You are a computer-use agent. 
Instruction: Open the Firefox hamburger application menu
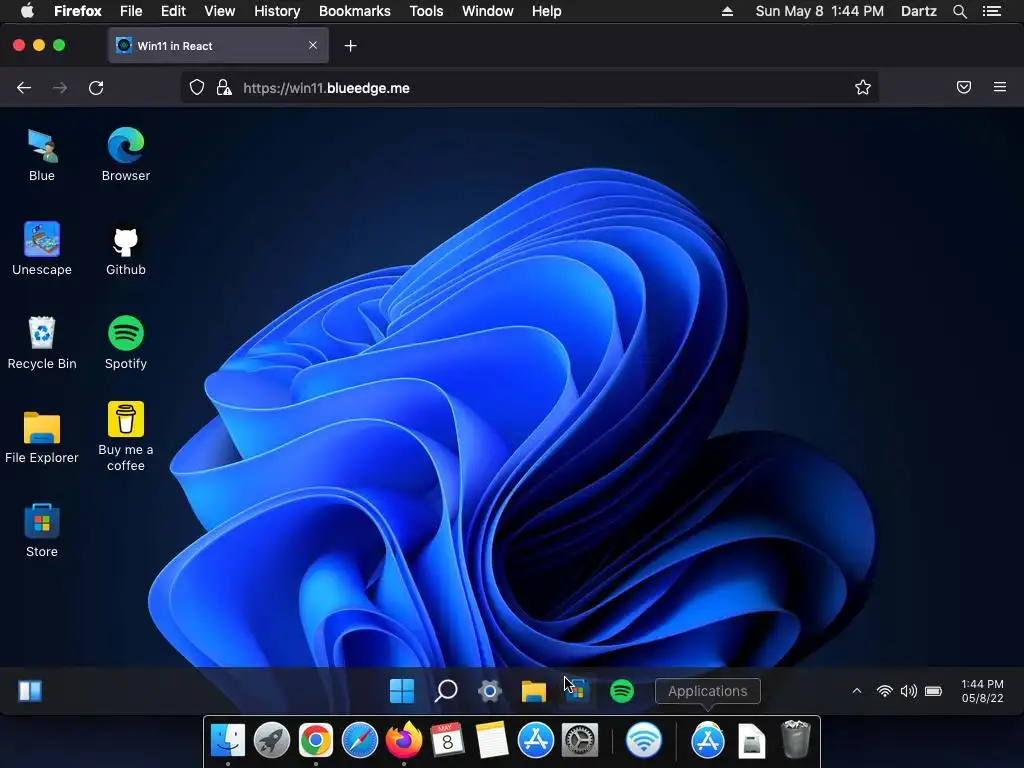click(x=1000, y=88)
